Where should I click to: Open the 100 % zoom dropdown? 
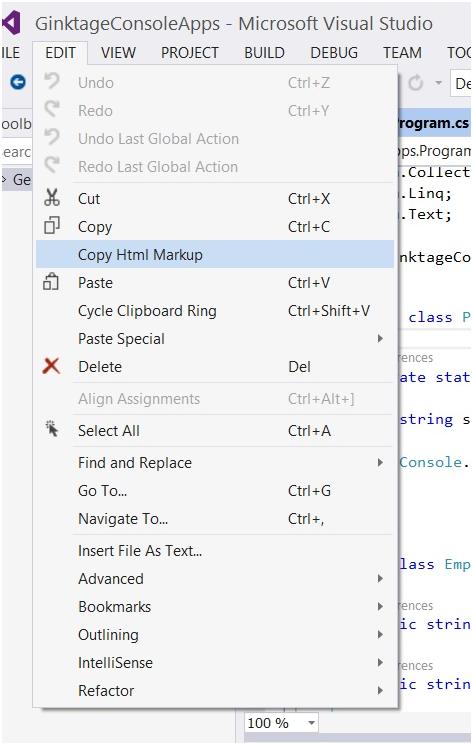(311, 723)
